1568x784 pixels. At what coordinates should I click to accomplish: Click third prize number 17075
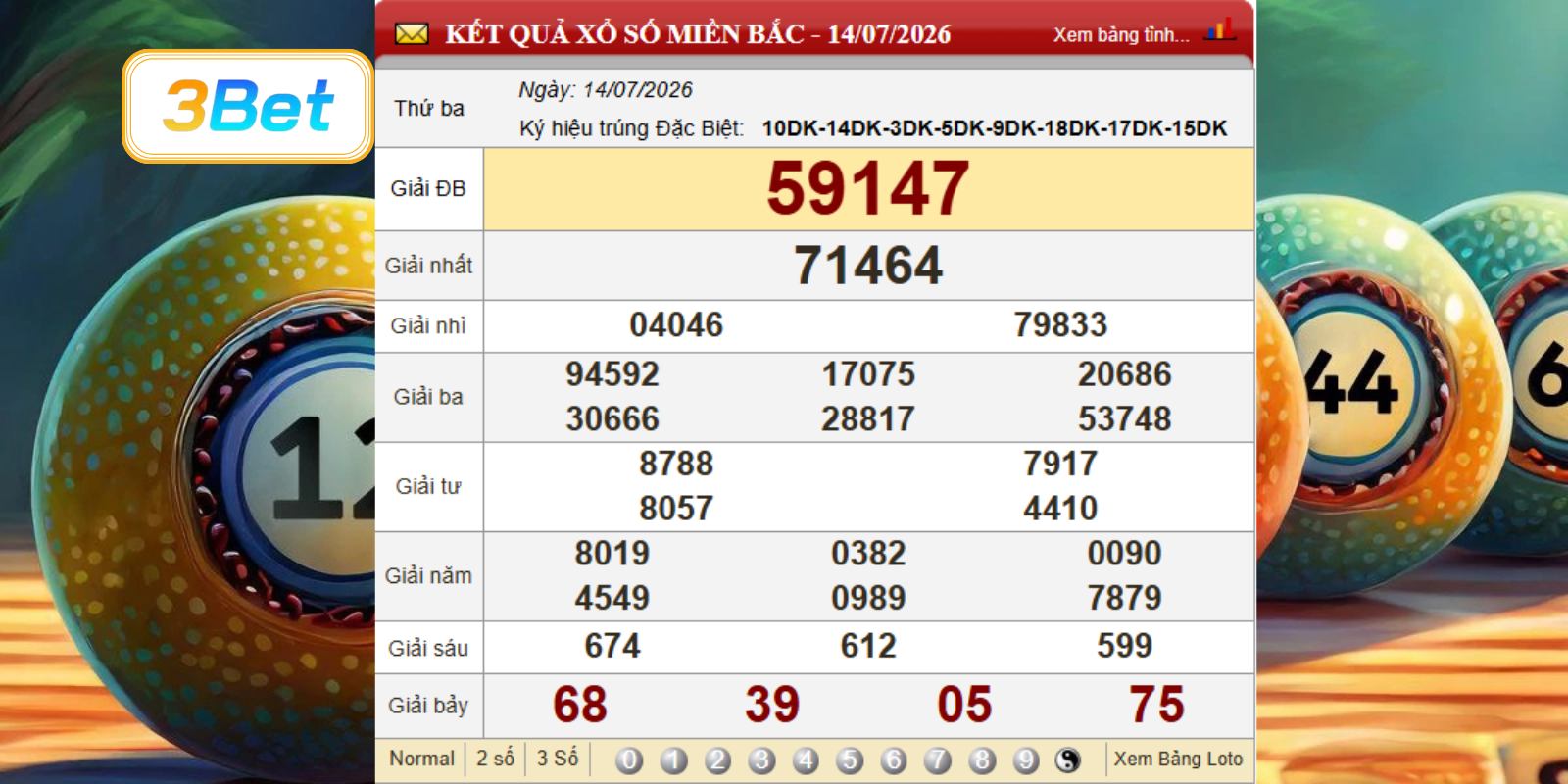(x=868, y=374)
